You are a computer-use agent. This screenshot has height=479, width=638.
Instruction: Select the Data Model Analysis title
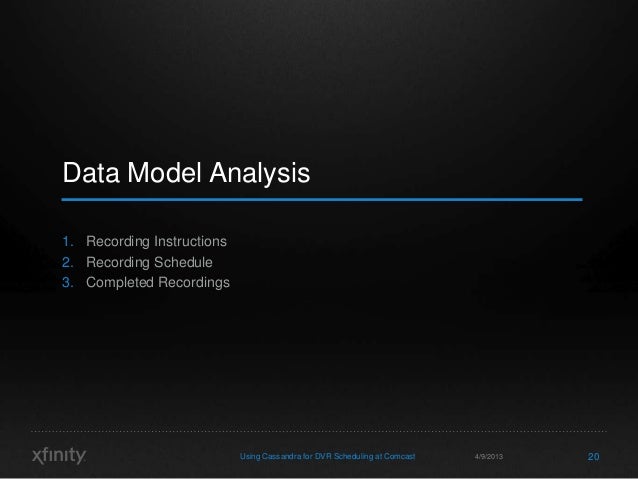(x=186, y=173)
